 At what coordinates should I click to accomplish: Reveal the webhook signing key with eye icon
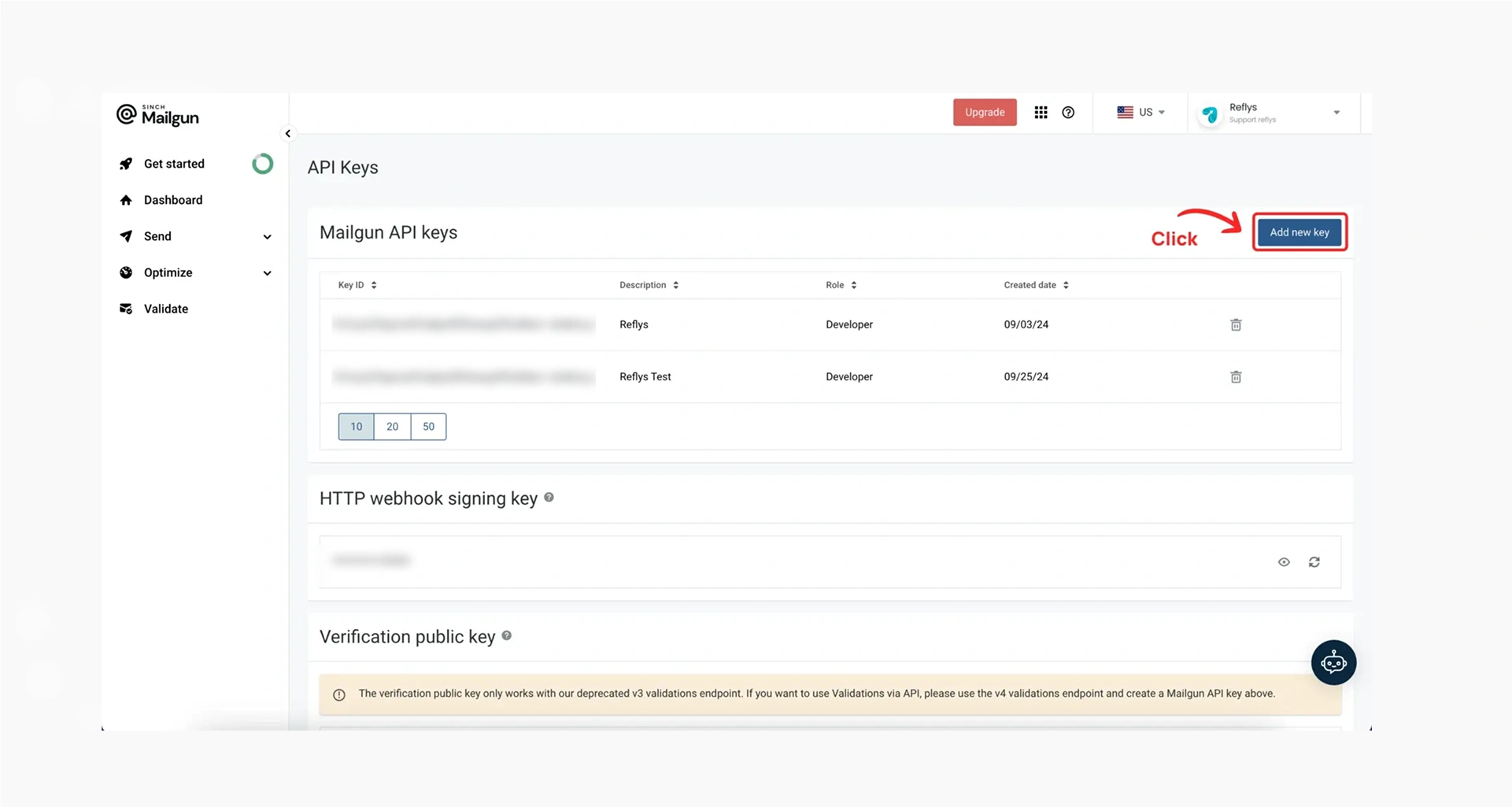pos(1284,562)
